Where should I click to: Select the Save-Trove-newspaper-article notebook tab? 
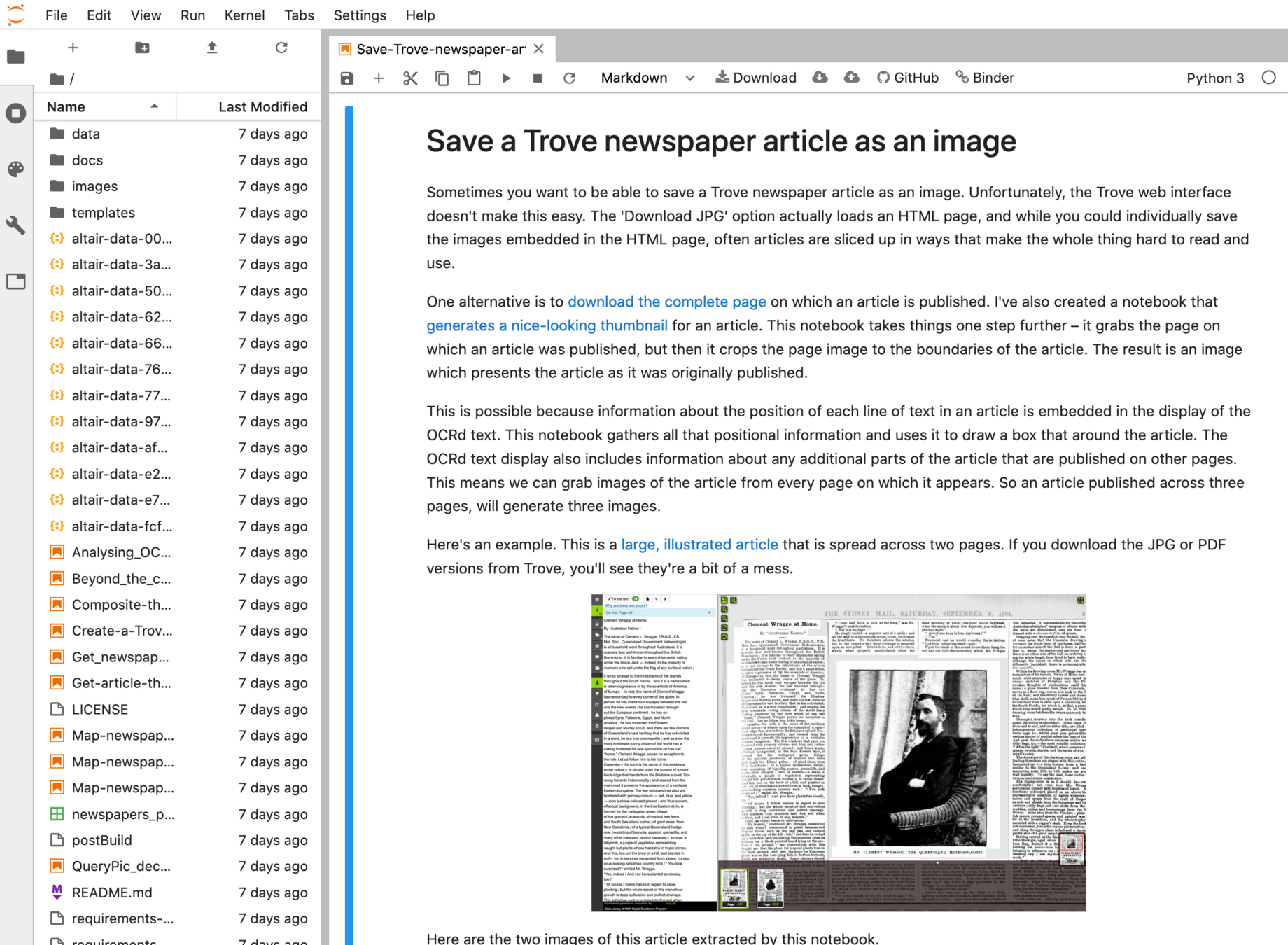441,49
